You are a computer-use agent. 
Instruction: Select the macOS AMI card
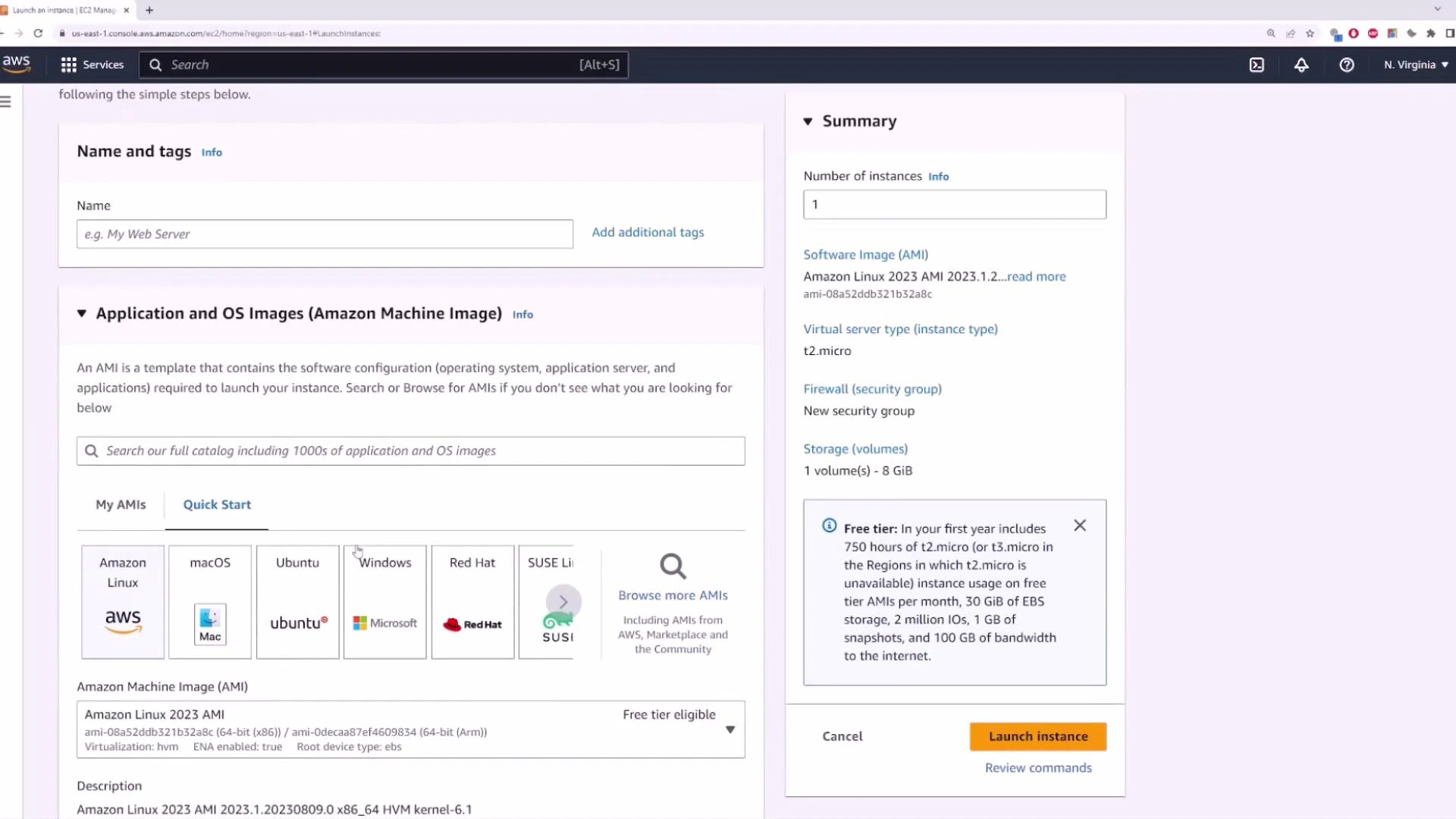pyautogui.click(x=209, y=601)
